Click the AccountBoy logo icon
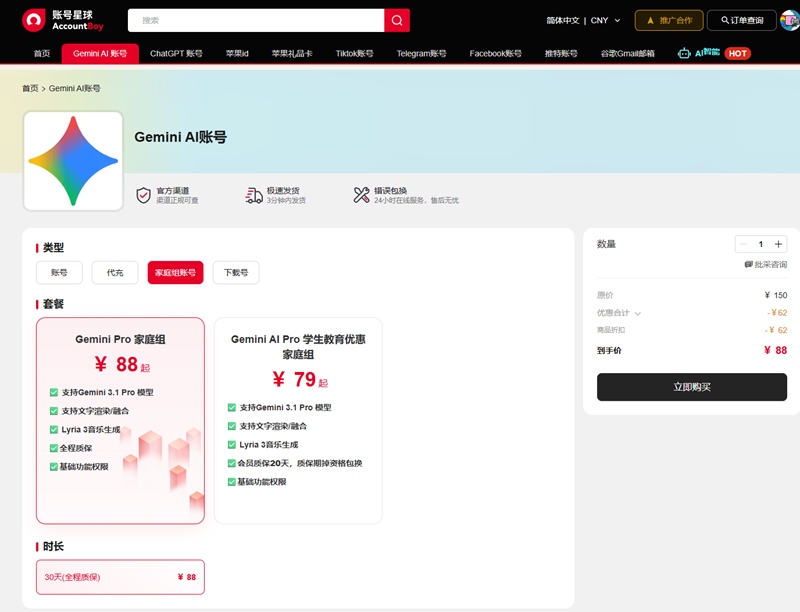The width and height of the screenshot is (800, 612). click(34, 20)
